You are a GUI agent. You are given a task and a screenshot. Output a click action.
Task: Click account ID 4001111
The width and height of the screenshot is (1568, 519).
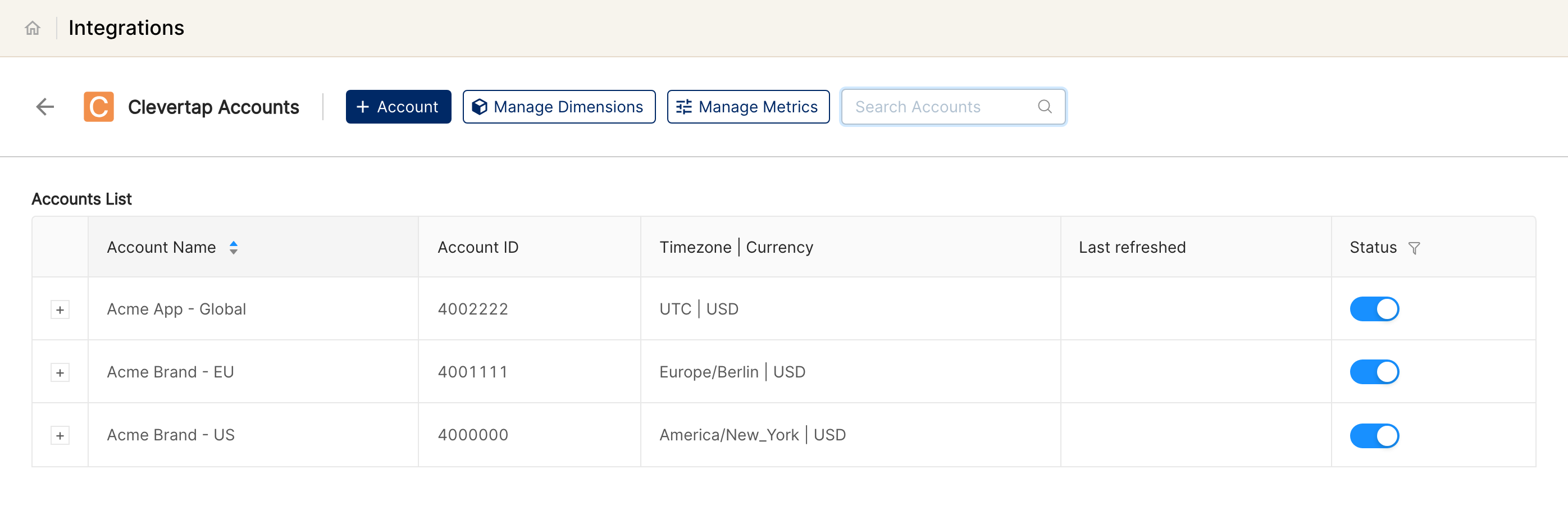tap(472, 372)
